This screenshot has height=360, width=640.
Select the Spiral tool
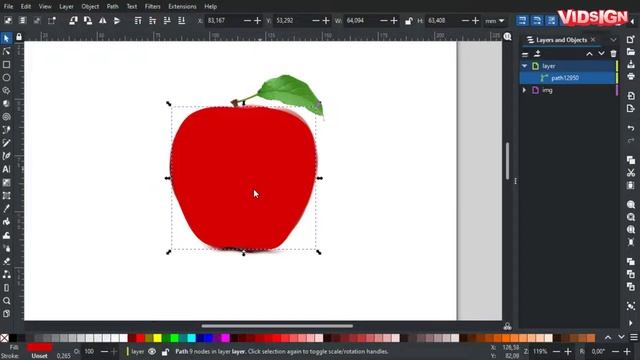(x=6, y=117)
